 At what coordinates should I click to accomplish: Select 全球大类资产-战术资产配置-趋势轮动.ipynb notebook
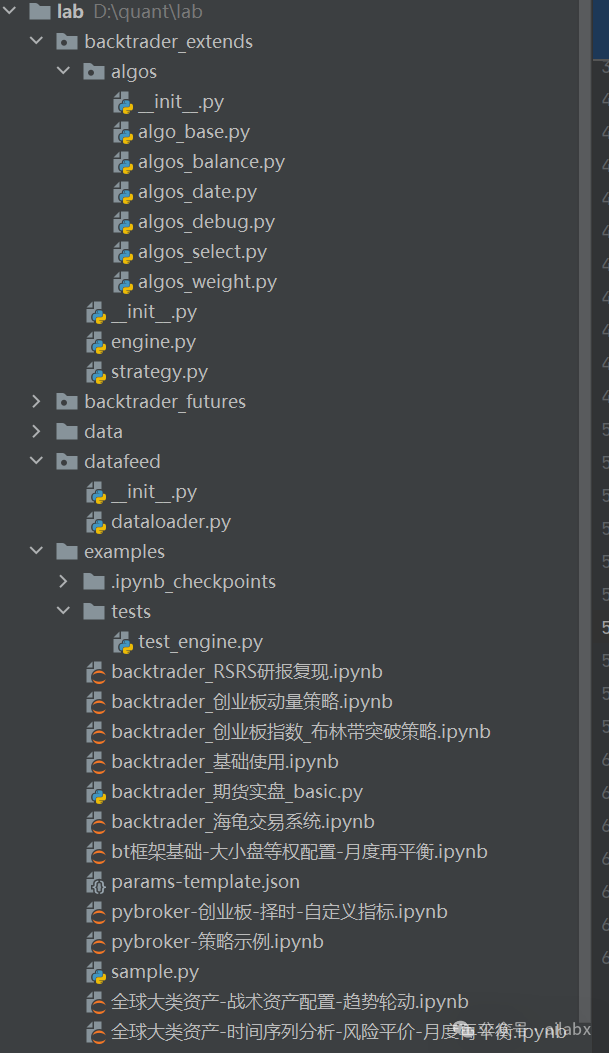[x=290, y=1002]
